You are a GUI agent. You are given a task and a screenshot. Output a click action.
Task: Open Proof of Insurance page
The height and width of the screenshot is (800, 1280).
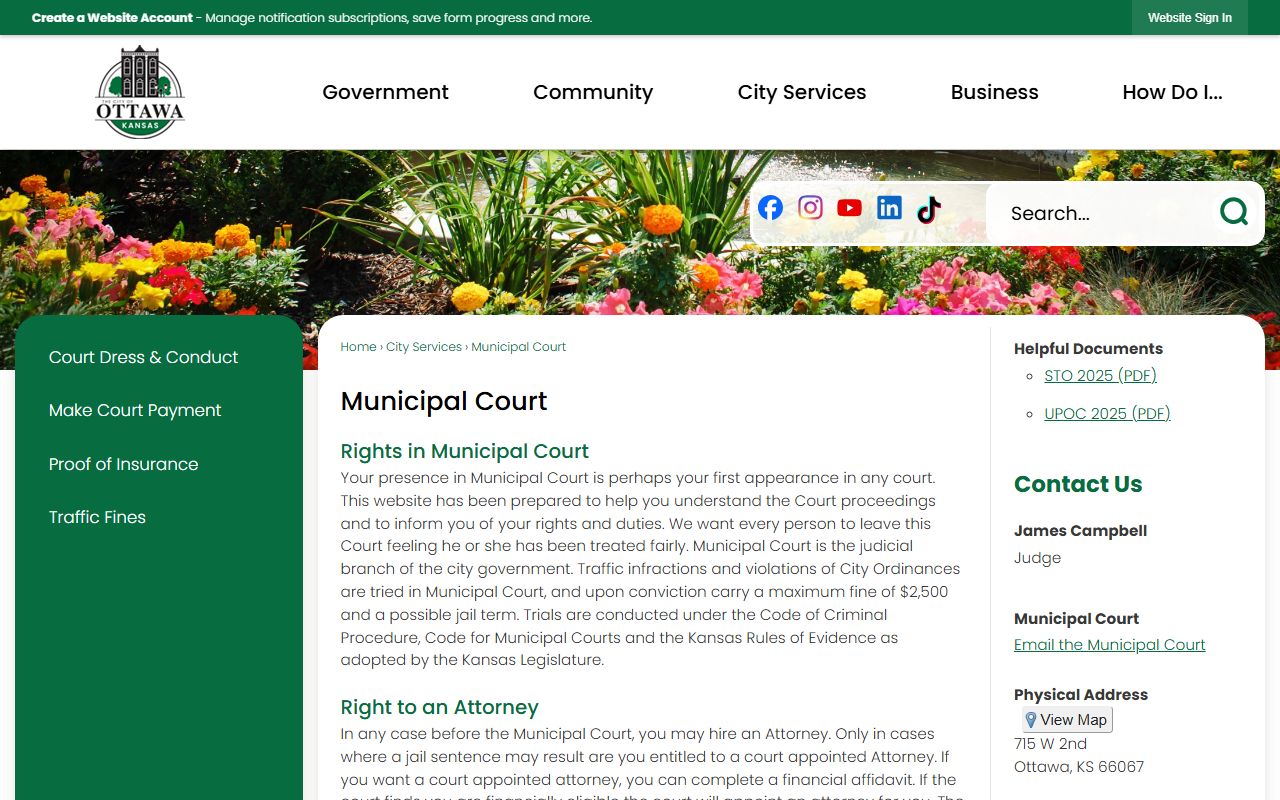pyautogui.click(x=123, y=464)
